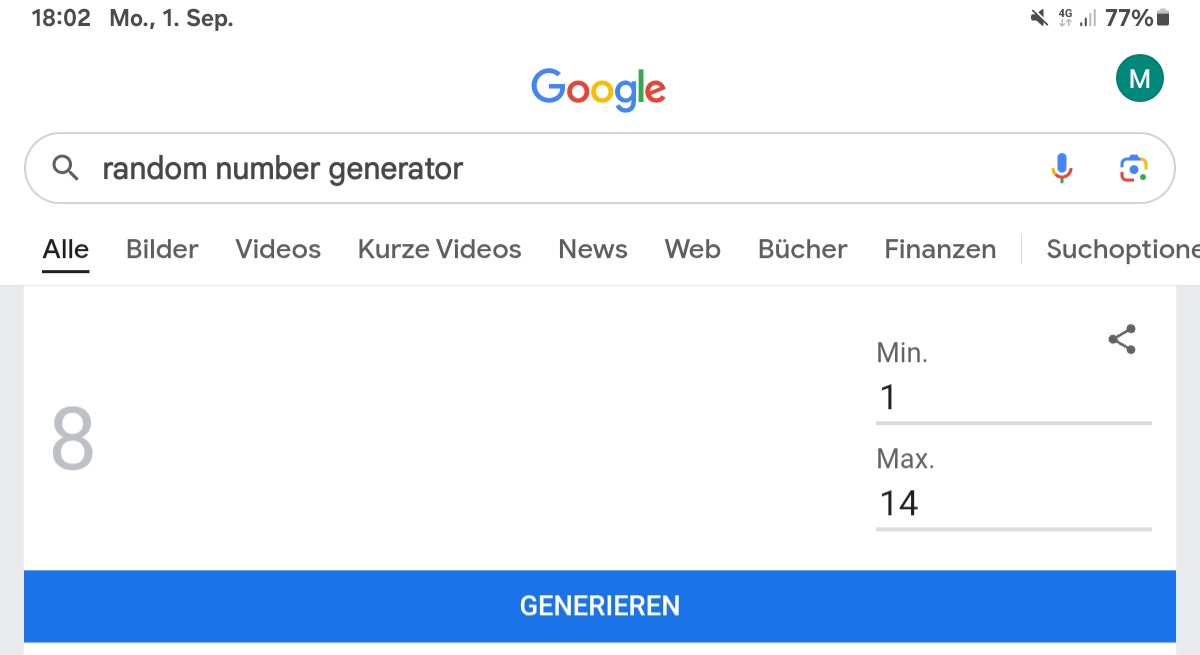Edit the Min. value field
Viewport: 1200px width, 655px height.
(x=1012, y=398)
